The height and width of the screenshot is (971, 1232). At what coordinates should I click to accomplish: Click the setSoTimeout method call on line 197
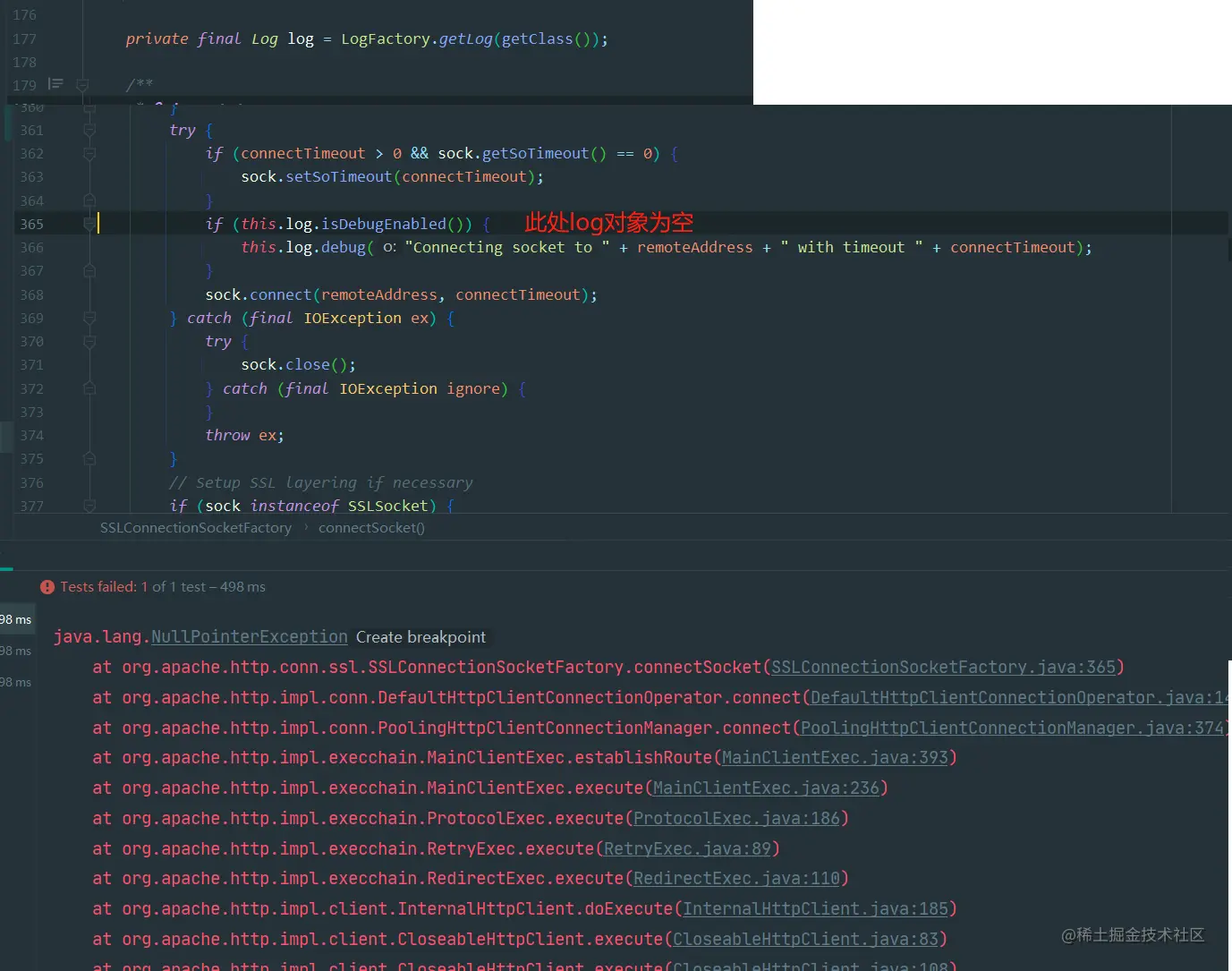pos(339,176)
